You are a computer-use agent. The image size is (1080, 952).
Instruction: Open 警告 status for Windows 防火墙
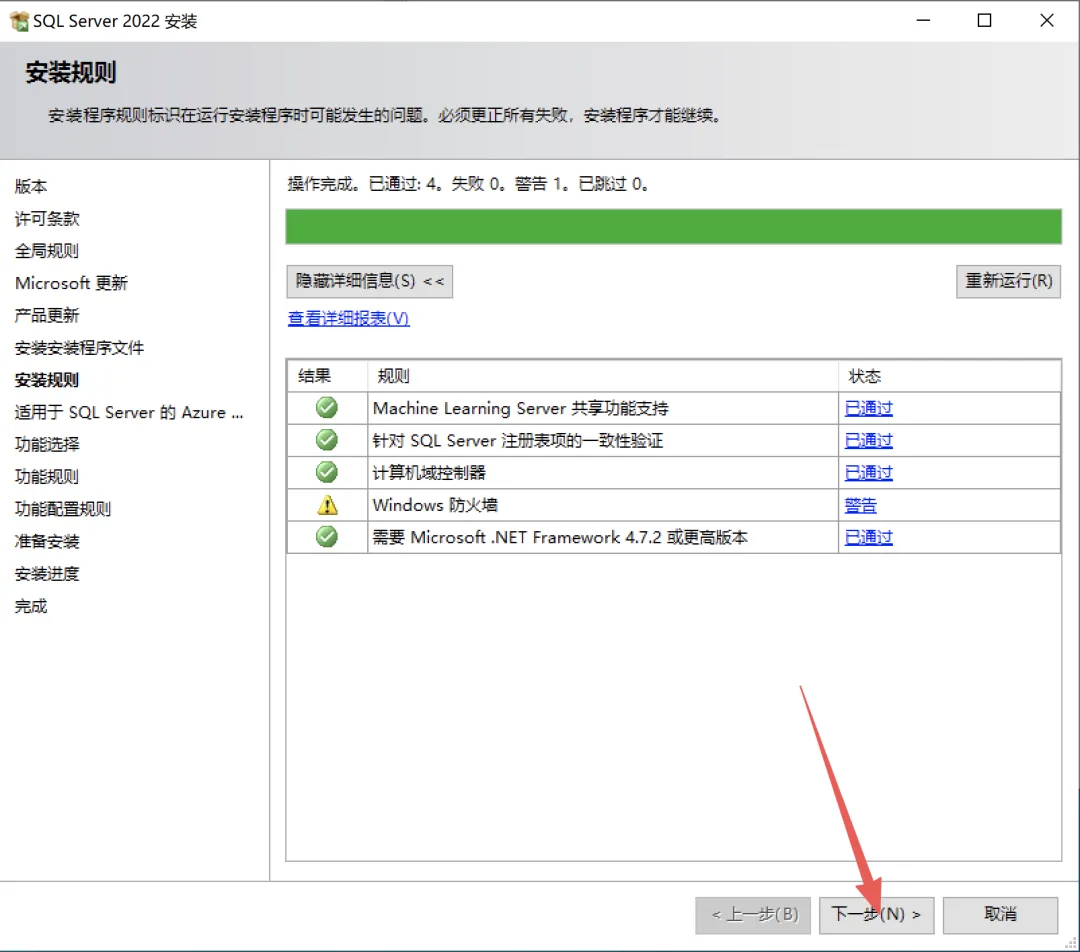(x=860, y=506)
